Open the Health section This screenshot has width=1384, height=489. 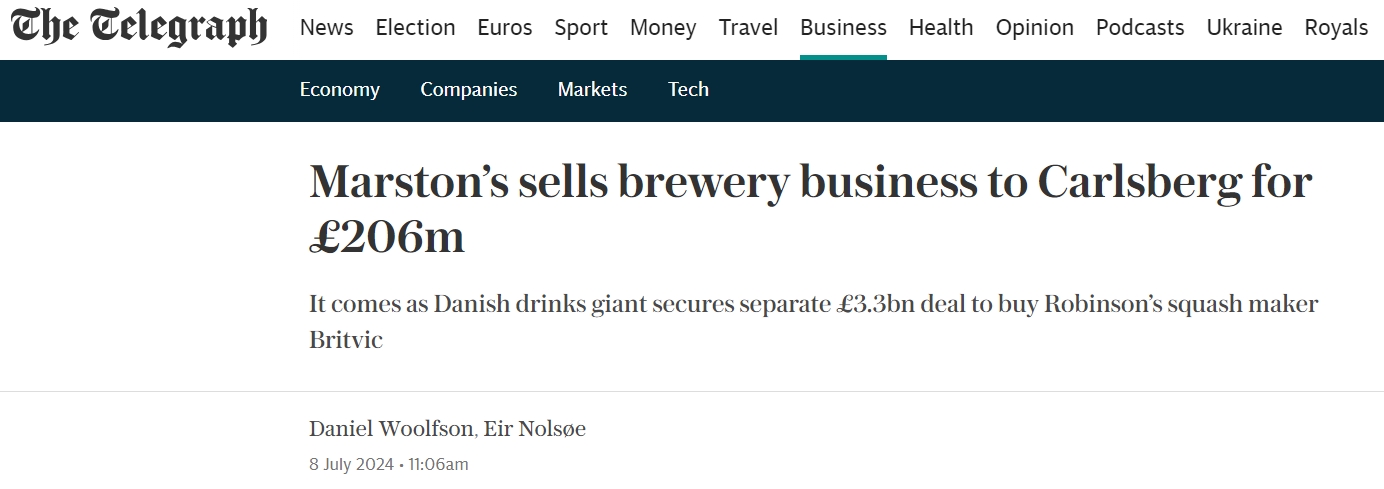(941, 28)
